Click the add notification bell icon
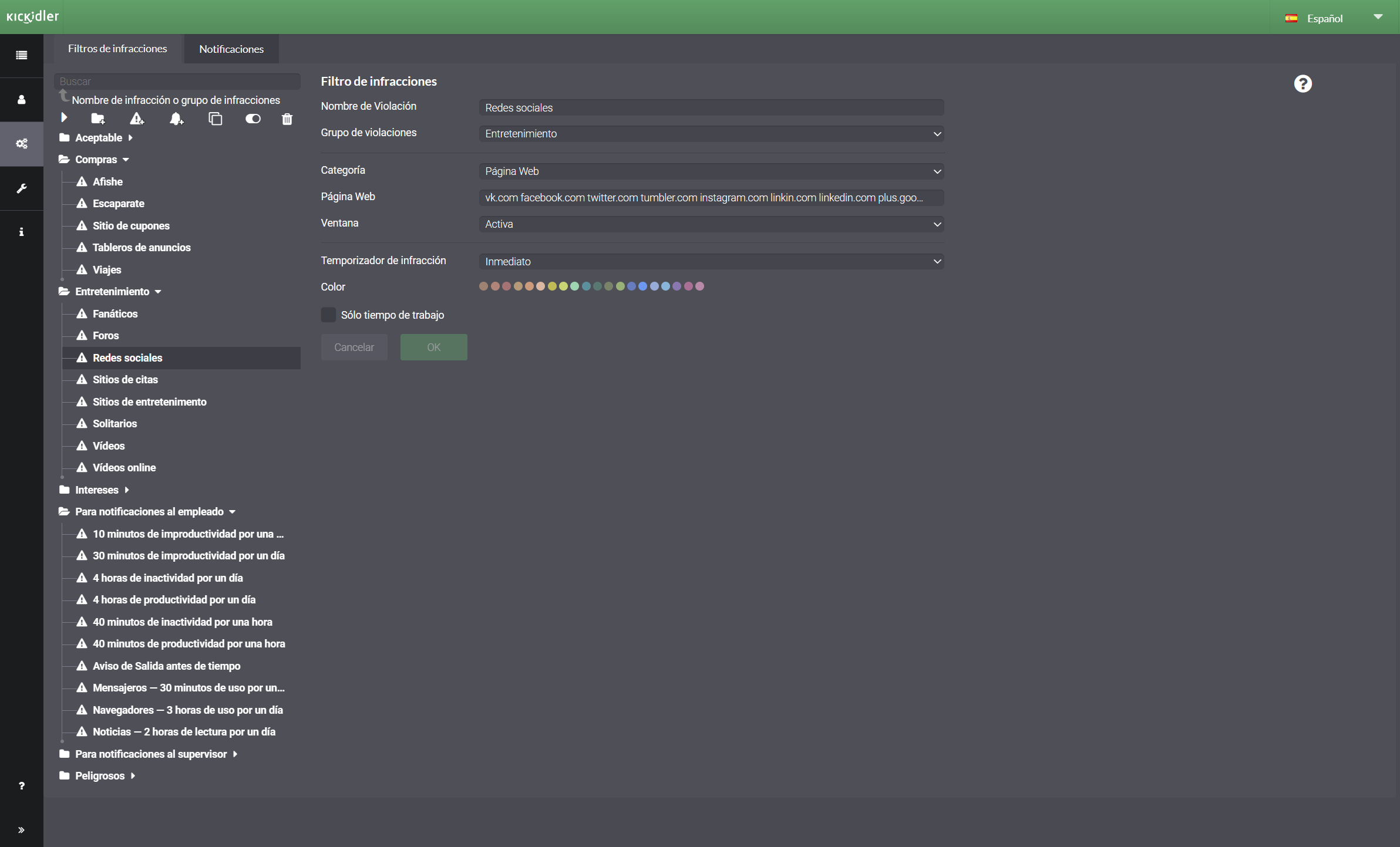The width and height of the screenshot is (1400, 847). click(x=176, y=119)
